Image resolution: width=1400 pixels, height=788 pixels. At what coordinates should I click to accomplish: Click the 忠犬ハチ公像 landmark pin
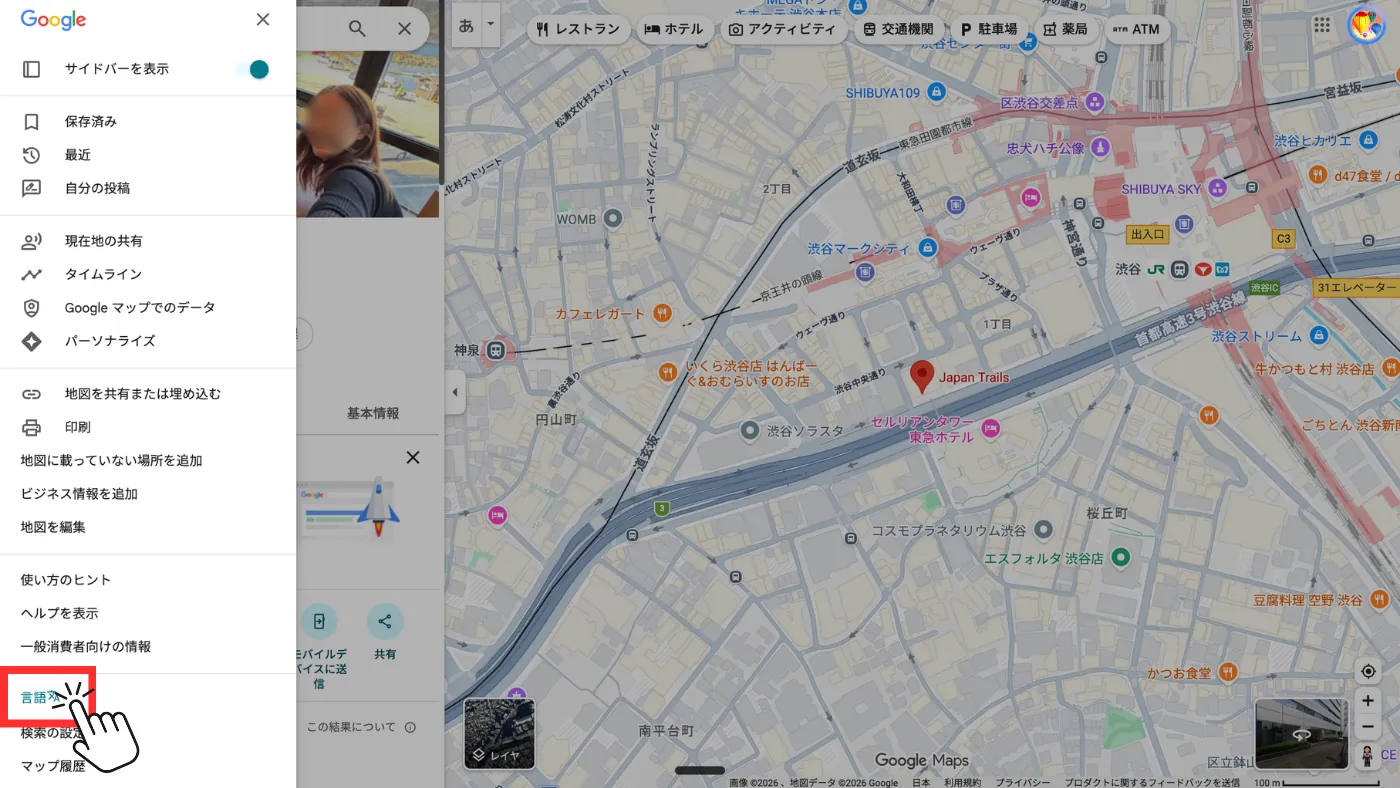1101,148
